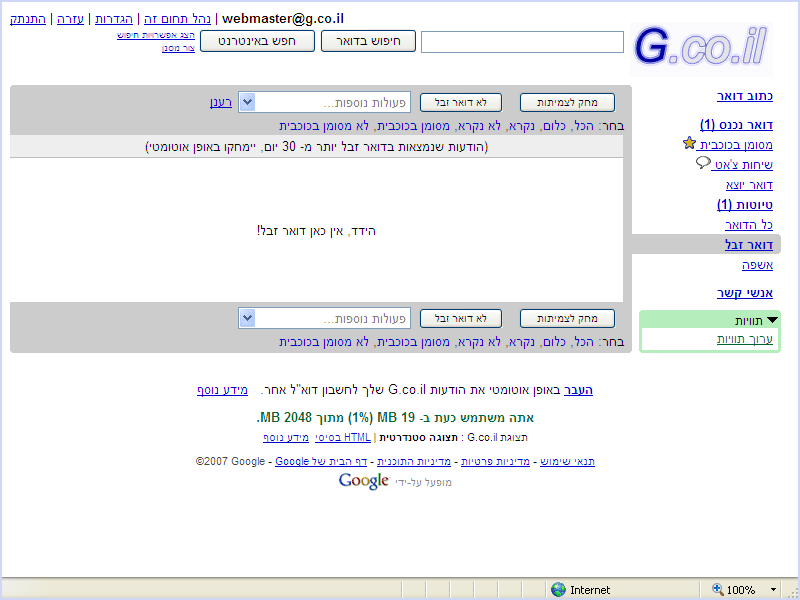Click the mail search input field
The width and height of the screenshot is (800, 600).
[x=522, y=42]
